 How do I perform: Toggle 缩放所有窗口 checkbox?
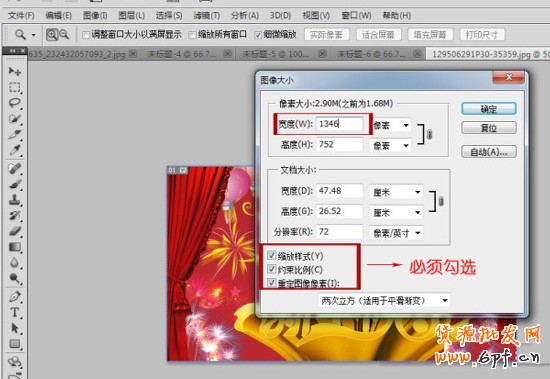pos(192,35)
